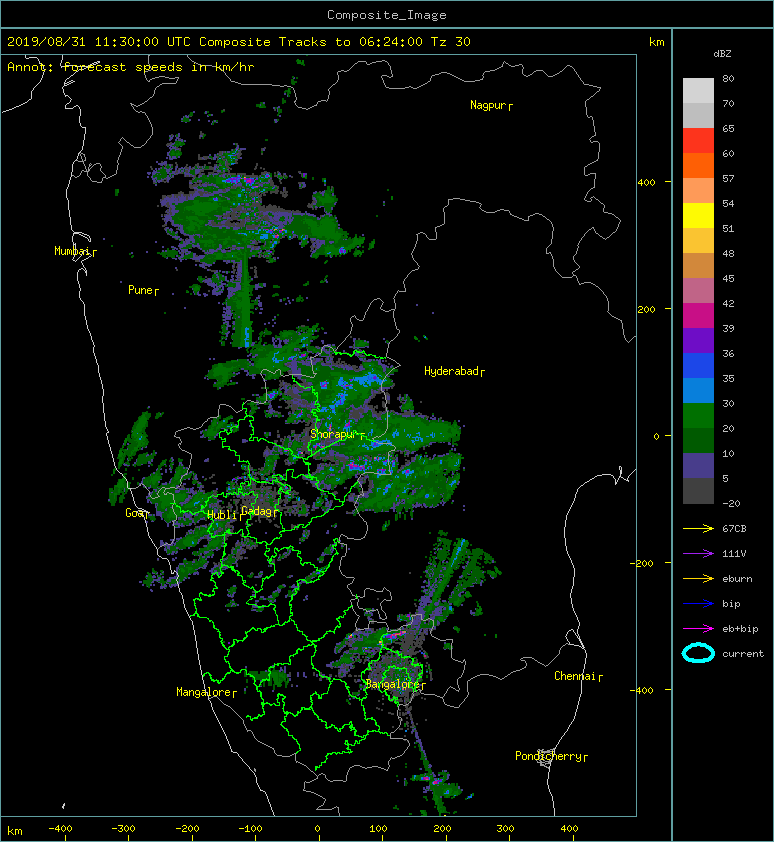This screenshot has height=842, width=774.
Task: Click the 300 tick on horizontal axis
Action: point(505,829)
